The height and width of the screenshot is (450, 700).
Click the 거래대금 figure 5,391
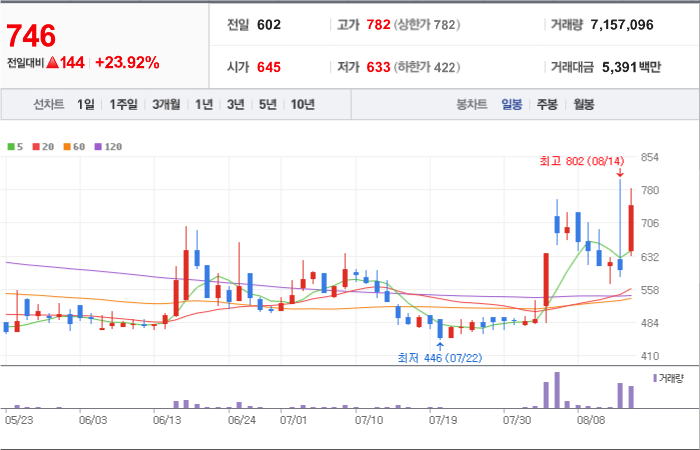pos(619,67)
